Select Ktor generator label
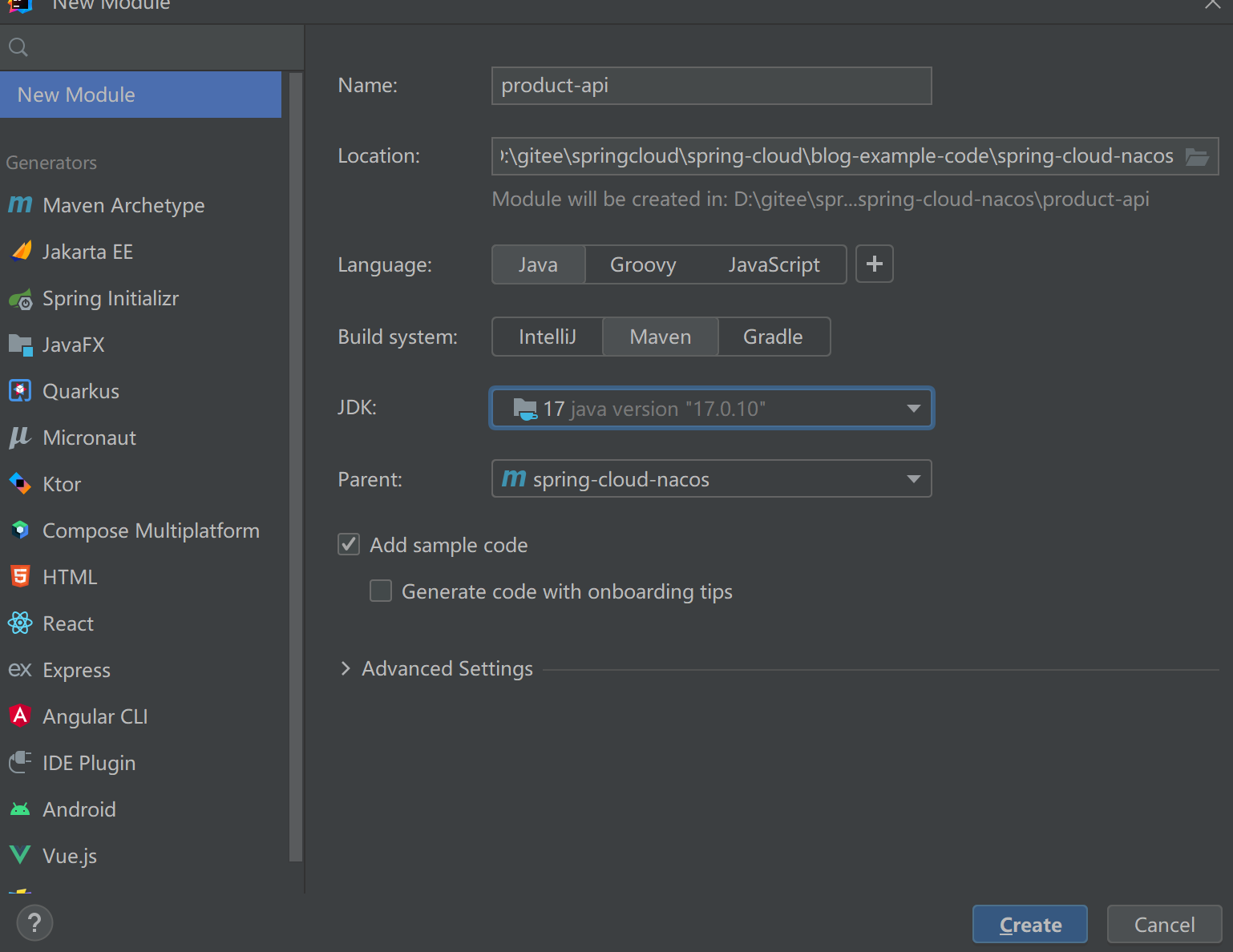This screenshot has width=1233, height=952. point(62,484)
